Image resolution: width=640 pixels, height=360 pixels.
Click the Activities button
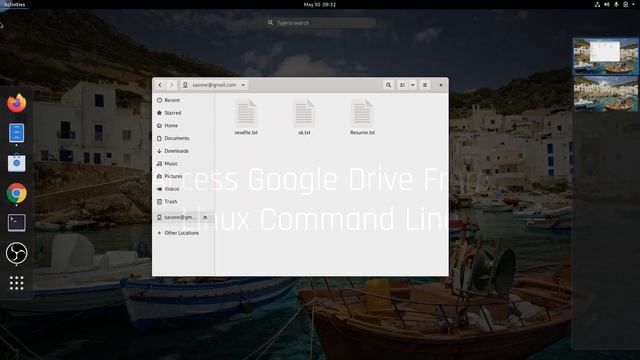pyautogui.click(x=14, y=4)
